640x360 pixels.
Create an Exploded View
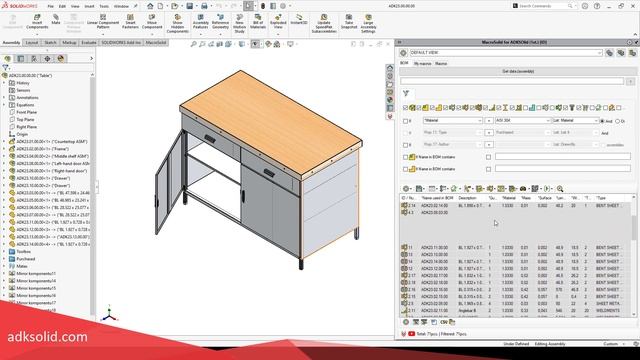point(278,22)
